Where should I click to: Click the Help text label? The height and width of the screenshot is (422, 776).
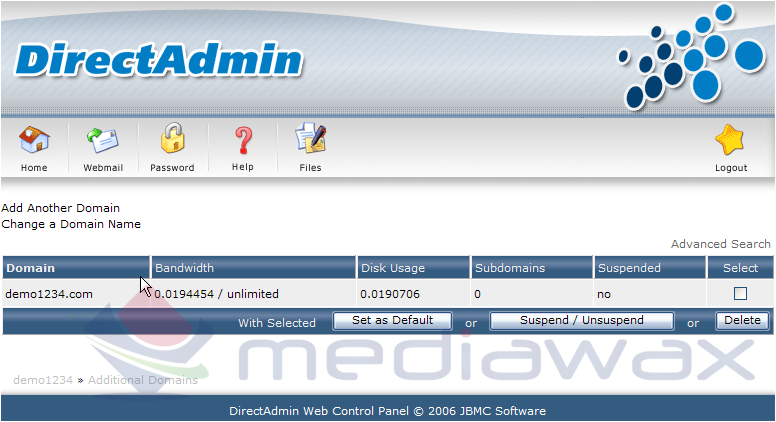click(242, 167)
